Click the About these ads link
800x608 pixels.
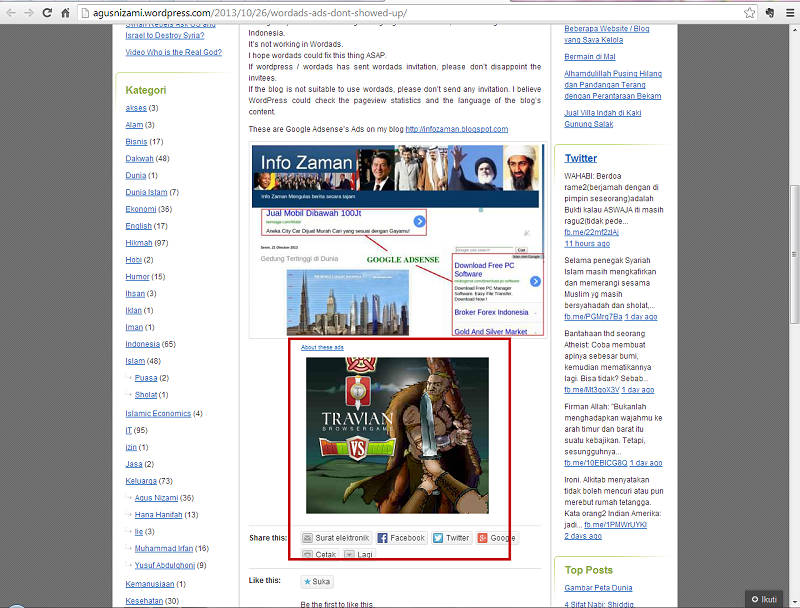point(322,347)
